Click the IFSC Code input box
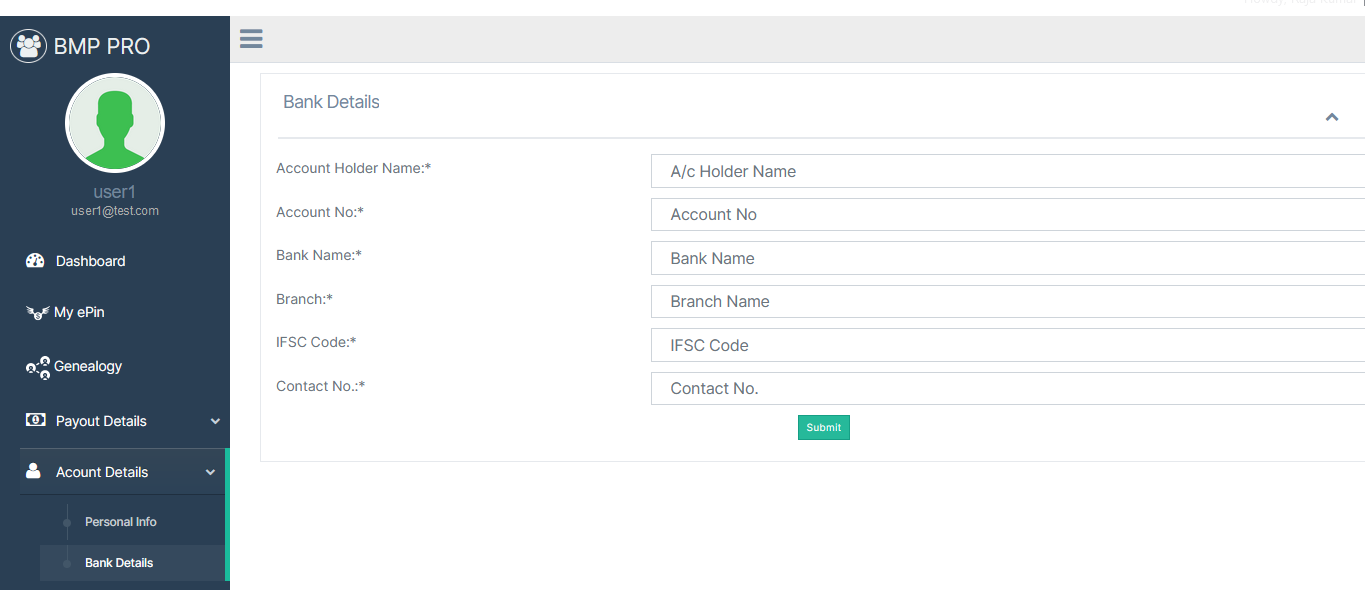The height and width of the screenshot is (590, 1365). (1006, 345)
